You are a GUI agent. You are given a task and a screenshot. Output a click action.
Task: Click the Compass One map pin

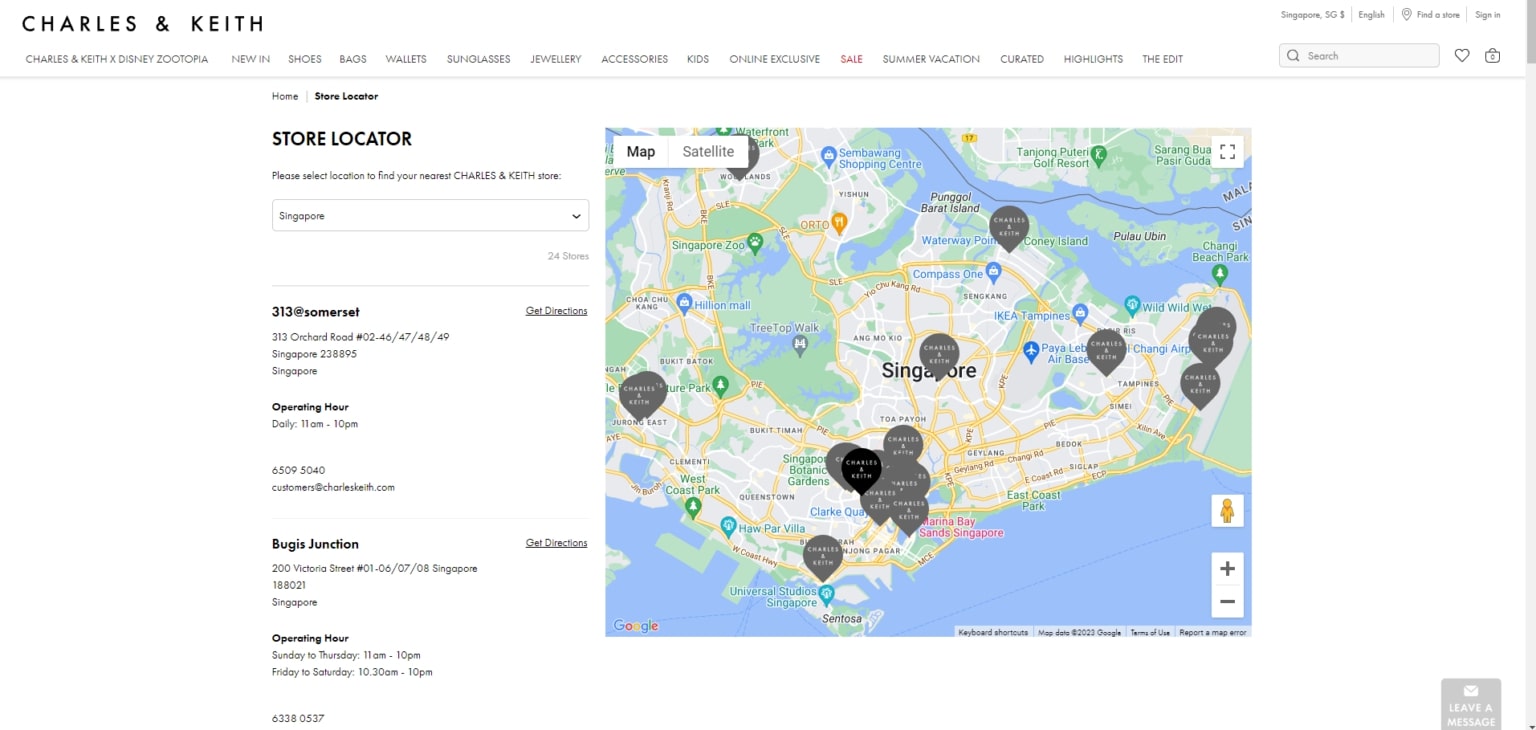tap(993, 271)
